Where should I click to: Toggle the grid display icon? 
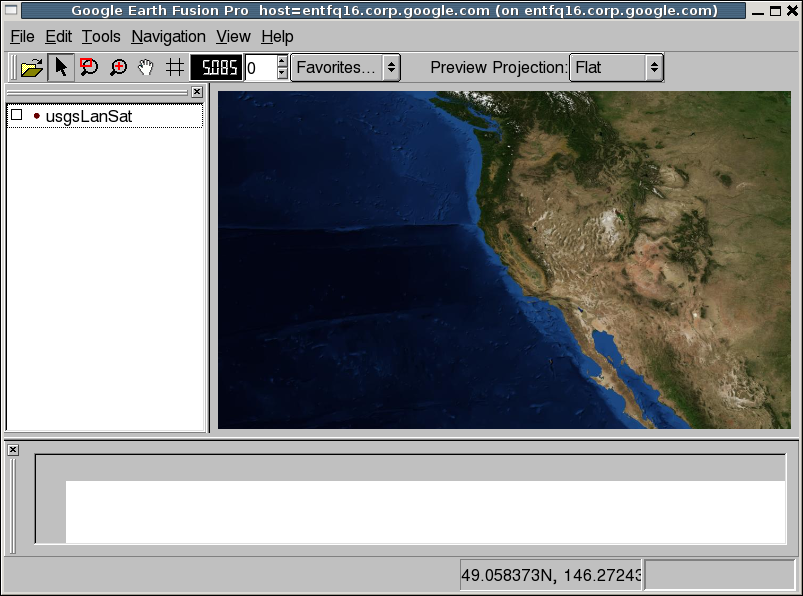[173, 67]
